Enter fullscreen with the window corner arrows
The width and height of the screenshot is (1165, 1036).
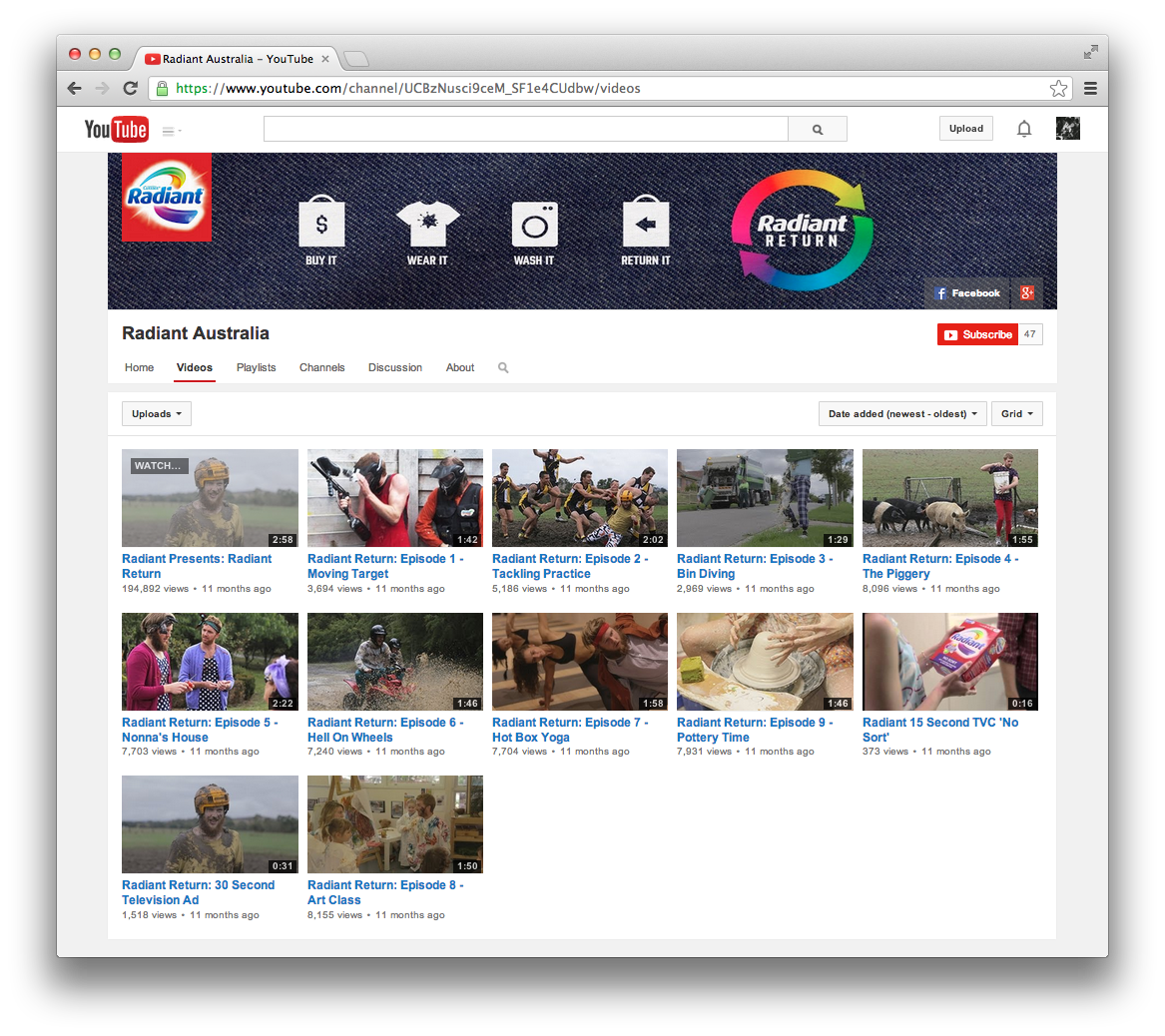pos(1090,52)
